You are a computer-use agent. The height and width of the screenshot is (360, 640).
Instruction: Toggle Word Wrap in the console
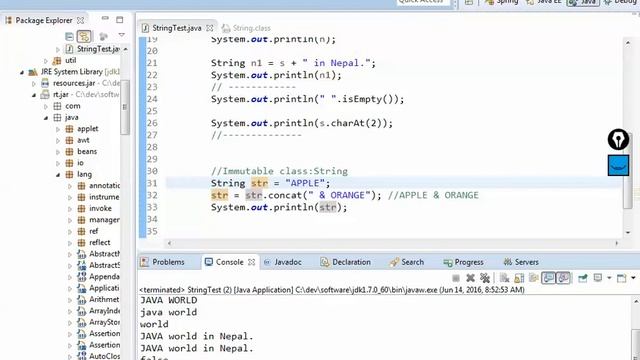pos(534,278)
